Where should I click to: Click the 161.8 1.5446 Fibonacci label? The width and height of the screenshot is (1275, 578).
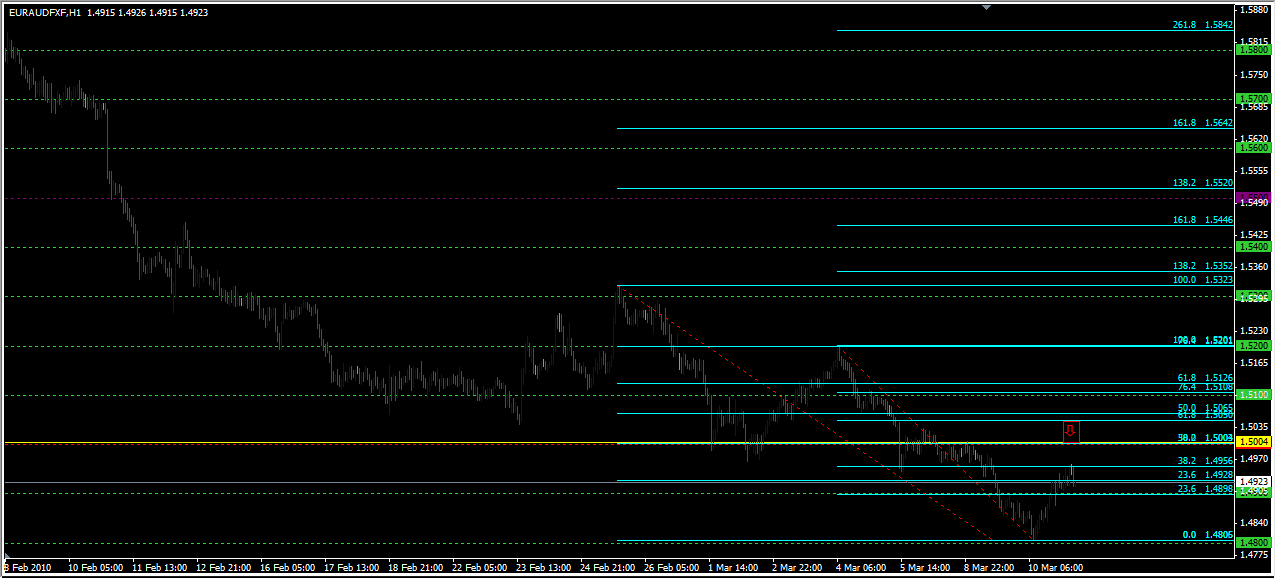point(1202,220)
